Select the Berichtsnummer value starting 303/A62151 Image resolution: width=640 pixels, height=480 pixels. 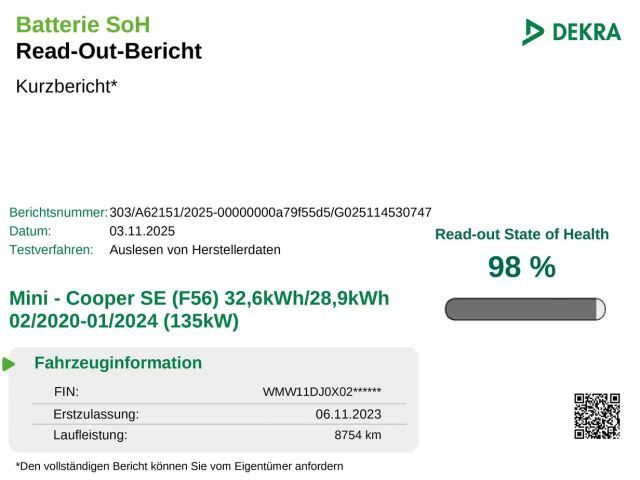point(270,212)
